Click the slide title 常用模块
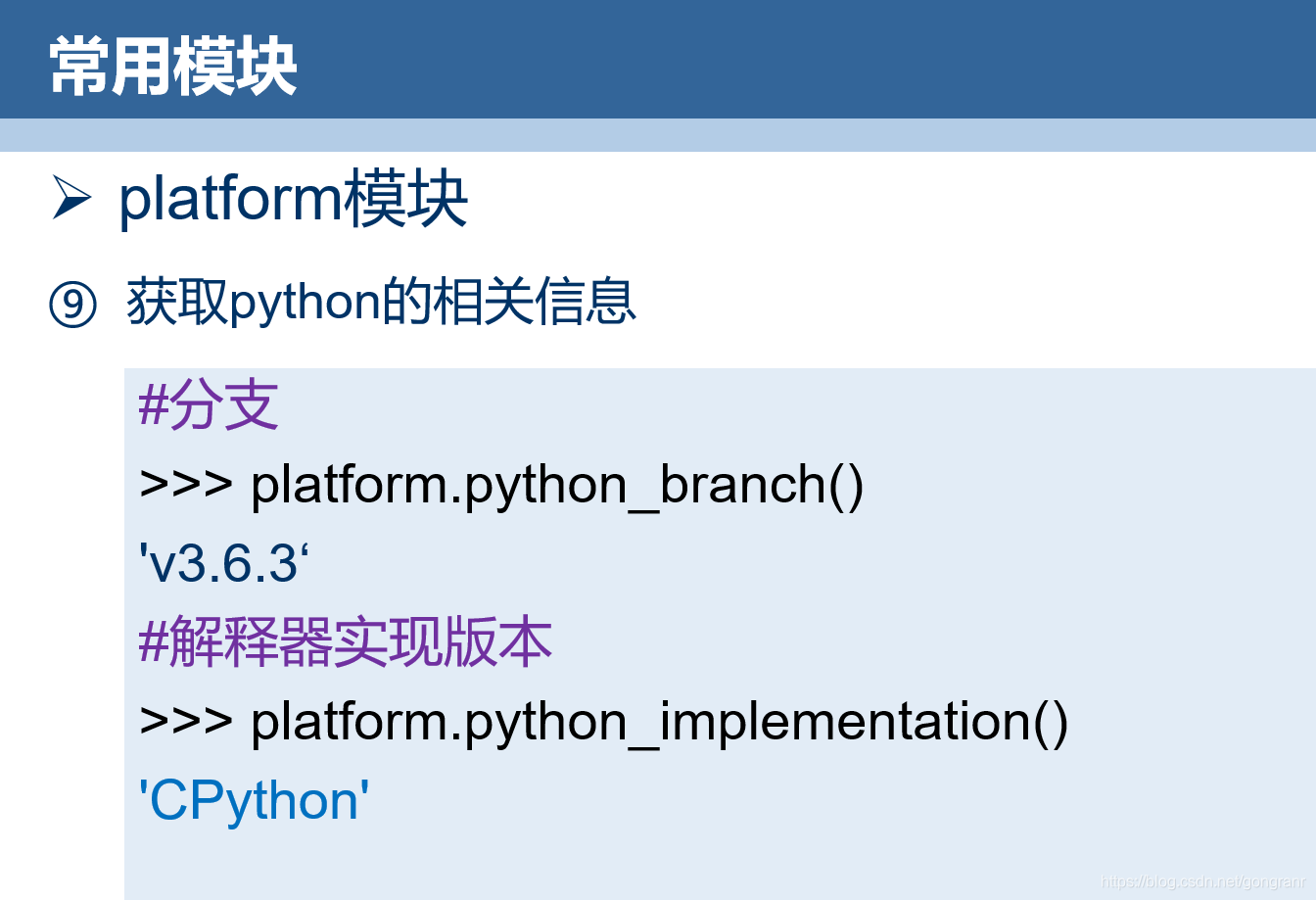The image size is (1316, 900). (173, 67)
